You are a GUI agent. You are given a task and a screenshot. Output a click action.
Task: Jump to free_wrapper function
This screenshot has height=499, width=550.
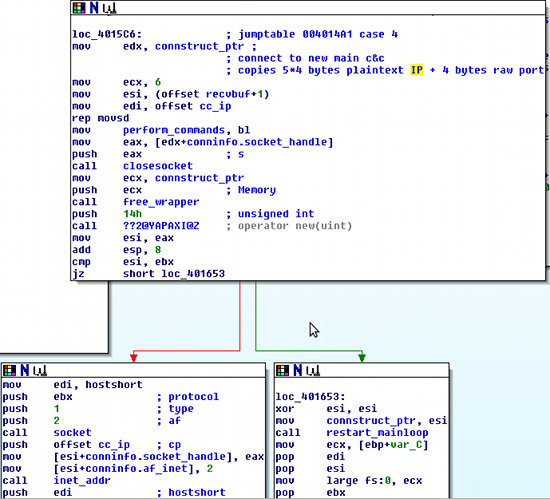(x=161, y=202)
